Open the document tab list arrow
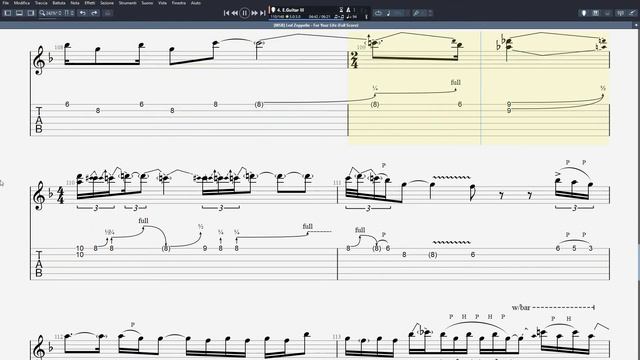 tap(636, 25)
